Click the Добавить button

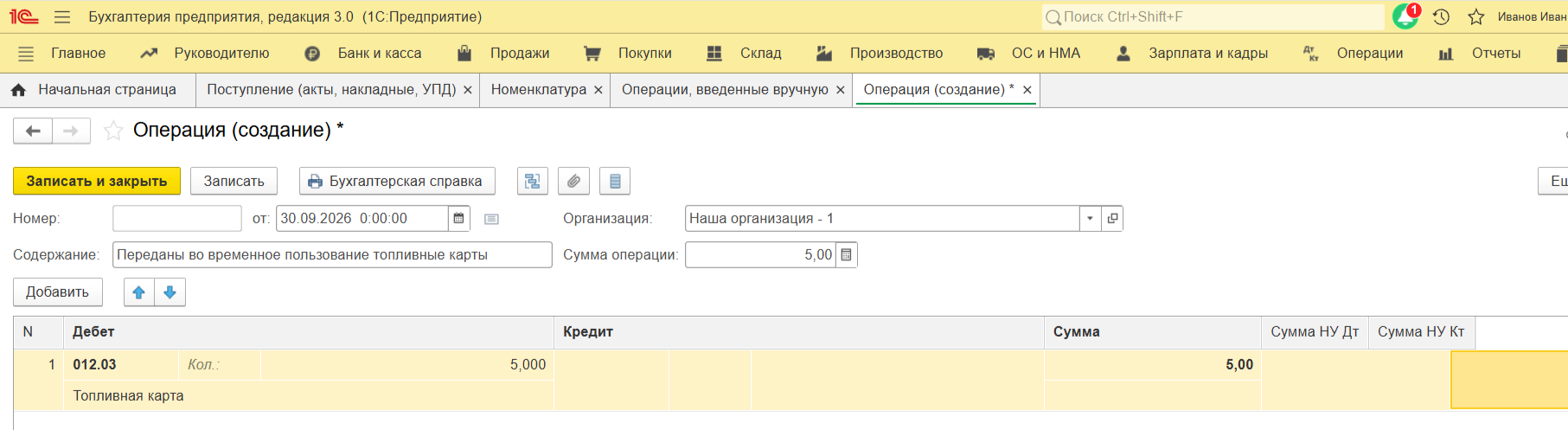pyautogui.click(x=57, y=292)
